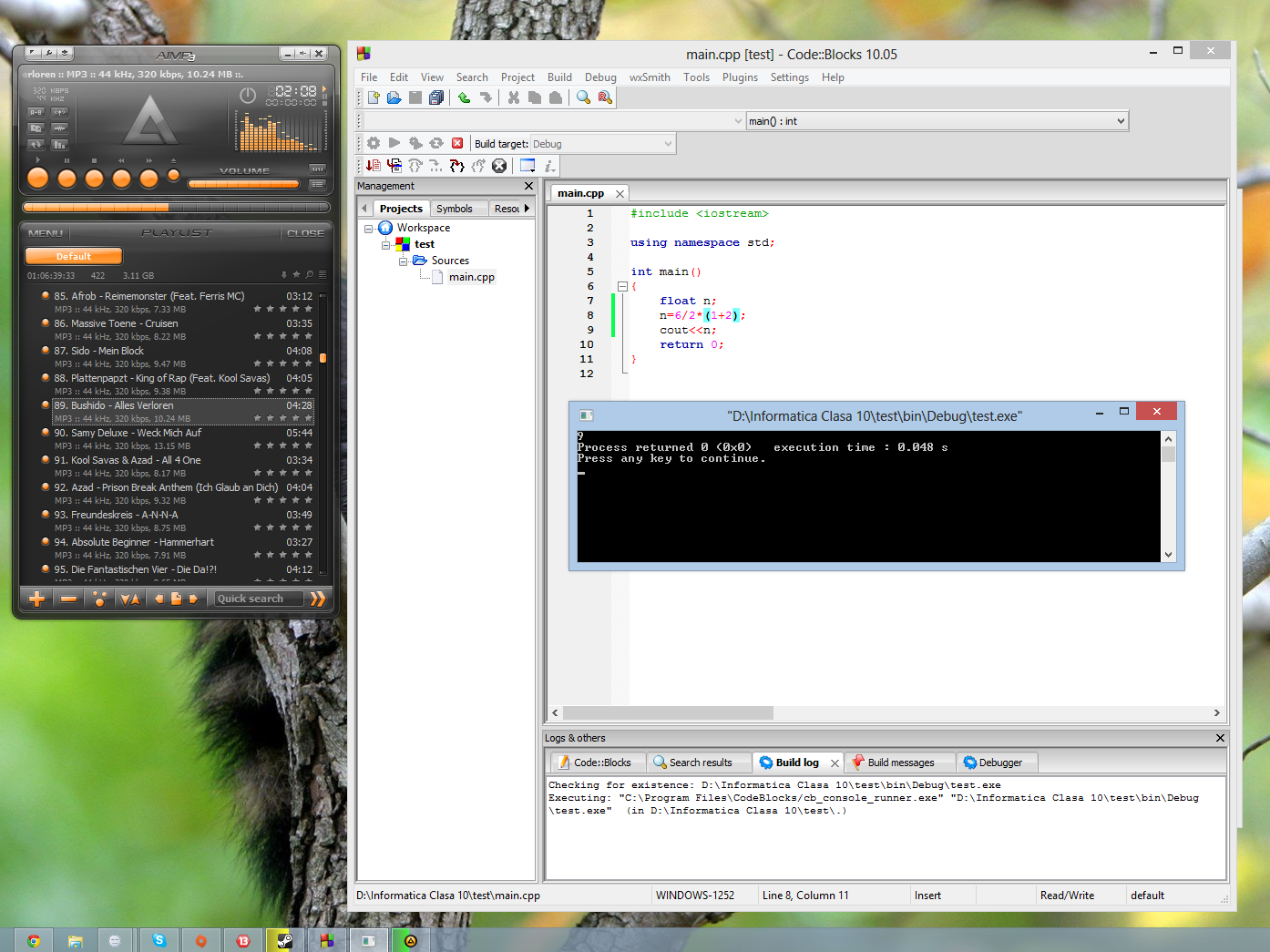Adjust the AIMP volume slider

(244, 184)
